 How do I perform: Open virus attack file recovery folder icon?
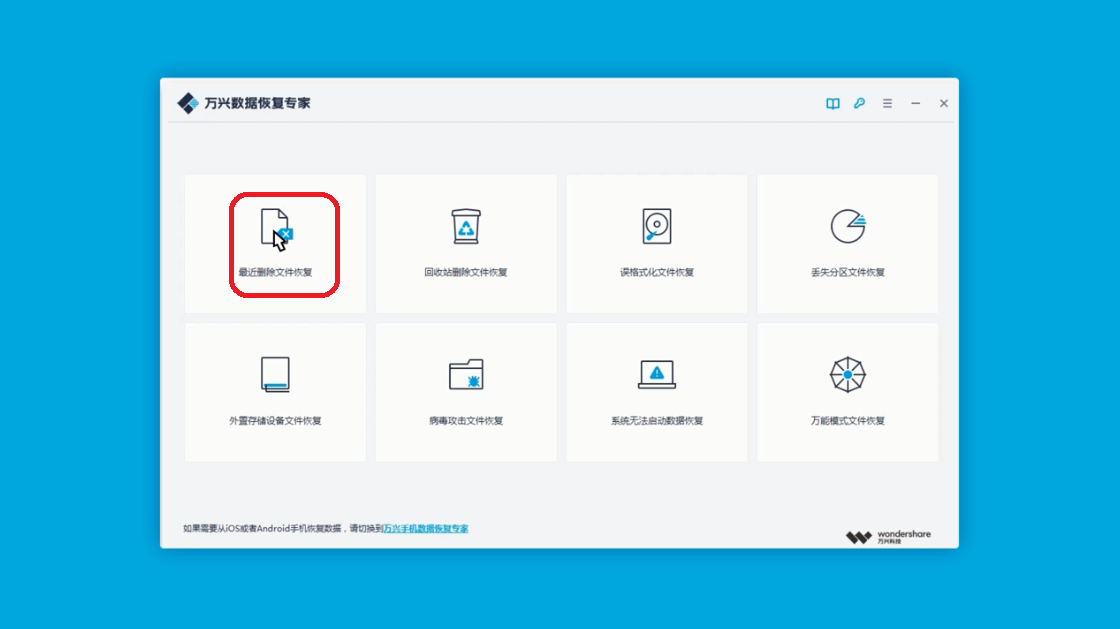466,374
